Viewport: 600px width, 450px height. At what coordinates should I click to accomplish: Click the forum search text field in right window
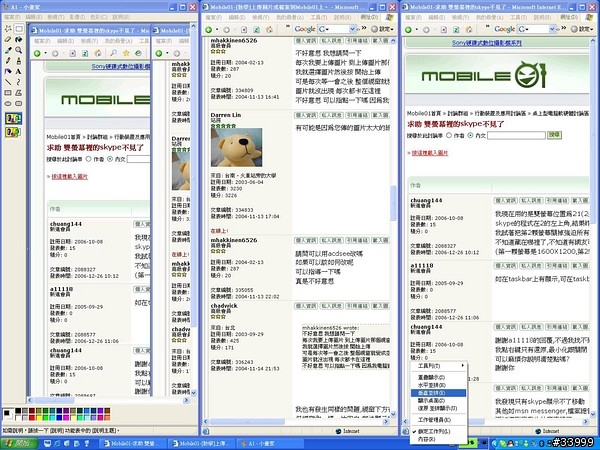tap(516, 135)
